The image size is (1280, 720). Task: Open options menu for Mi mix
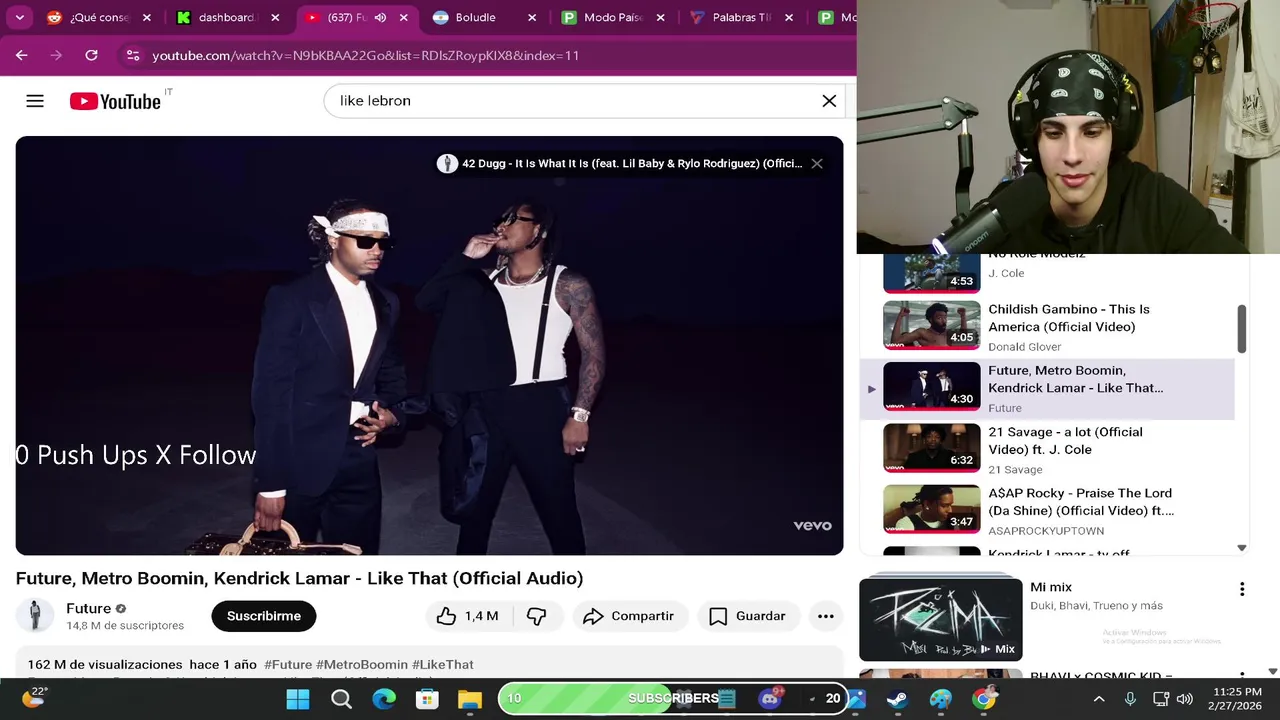pyautogui.click(x=1242, y=589)
